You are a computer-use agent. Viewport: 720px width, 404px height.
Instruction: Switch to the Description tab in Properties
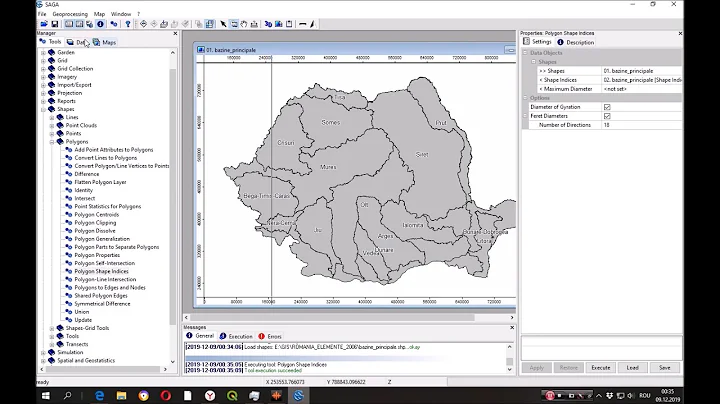point(575,42)
